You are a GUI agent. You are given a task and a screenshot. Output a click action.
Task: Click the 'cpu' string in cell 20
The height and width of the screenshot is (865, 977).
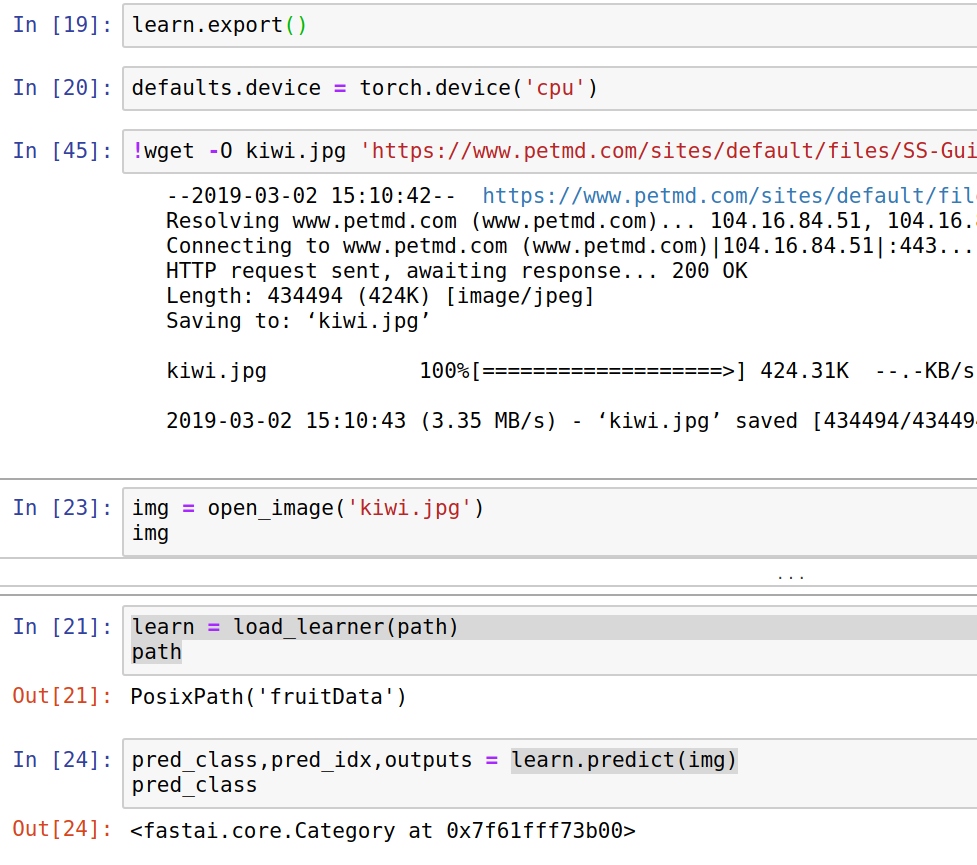tap(555, 88)
